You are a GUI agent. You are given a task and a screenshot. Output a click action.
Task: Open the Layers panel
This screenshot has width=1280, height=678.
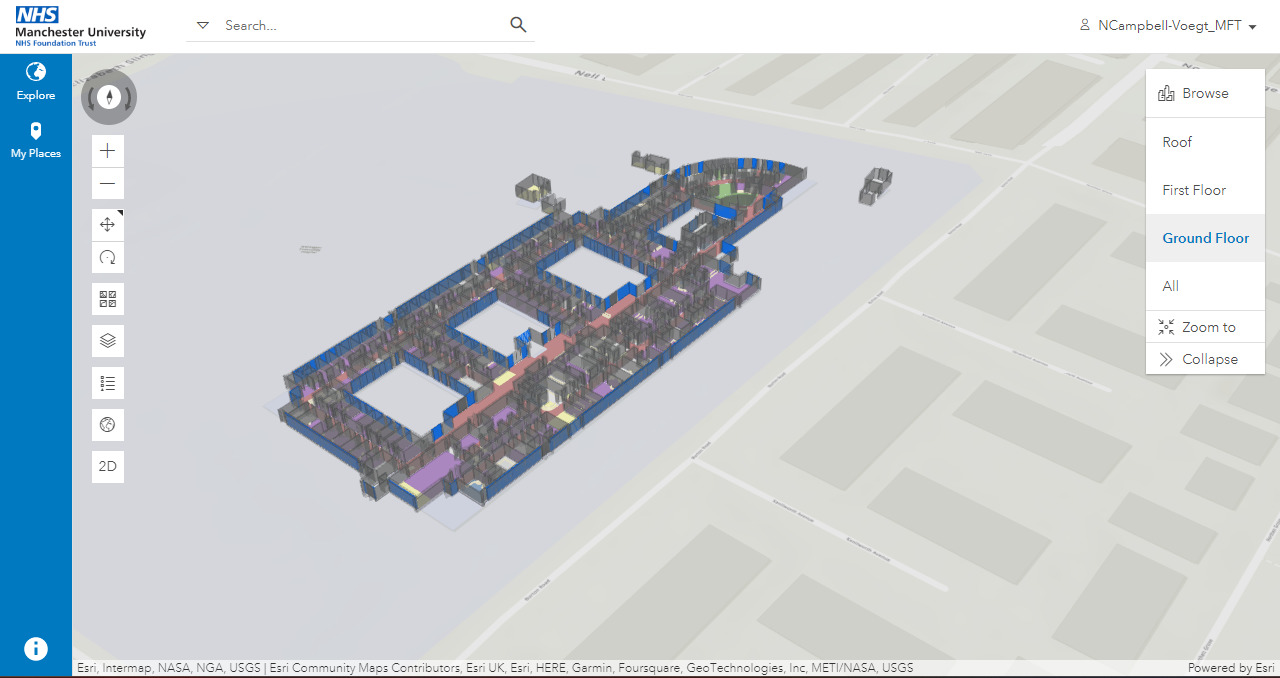point(107,340)
